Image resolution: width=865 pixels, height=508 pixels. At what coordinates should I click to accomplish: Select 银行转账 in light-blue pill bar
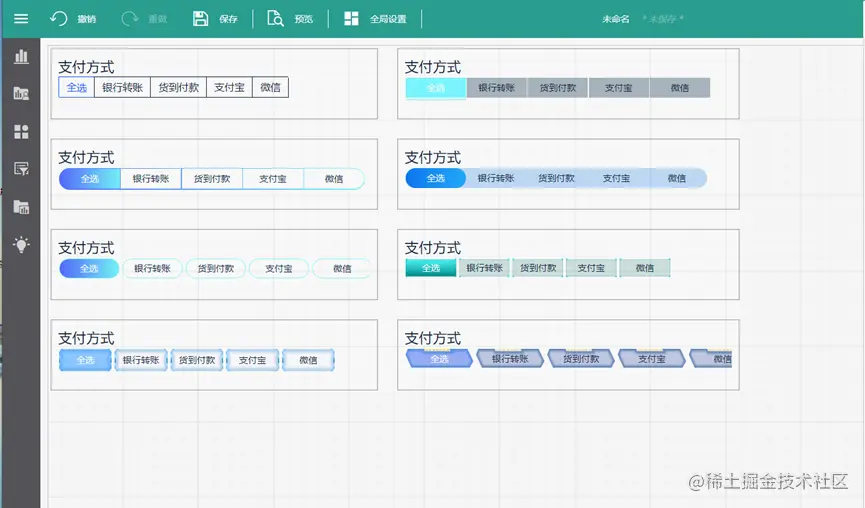(x=496, y=178)
